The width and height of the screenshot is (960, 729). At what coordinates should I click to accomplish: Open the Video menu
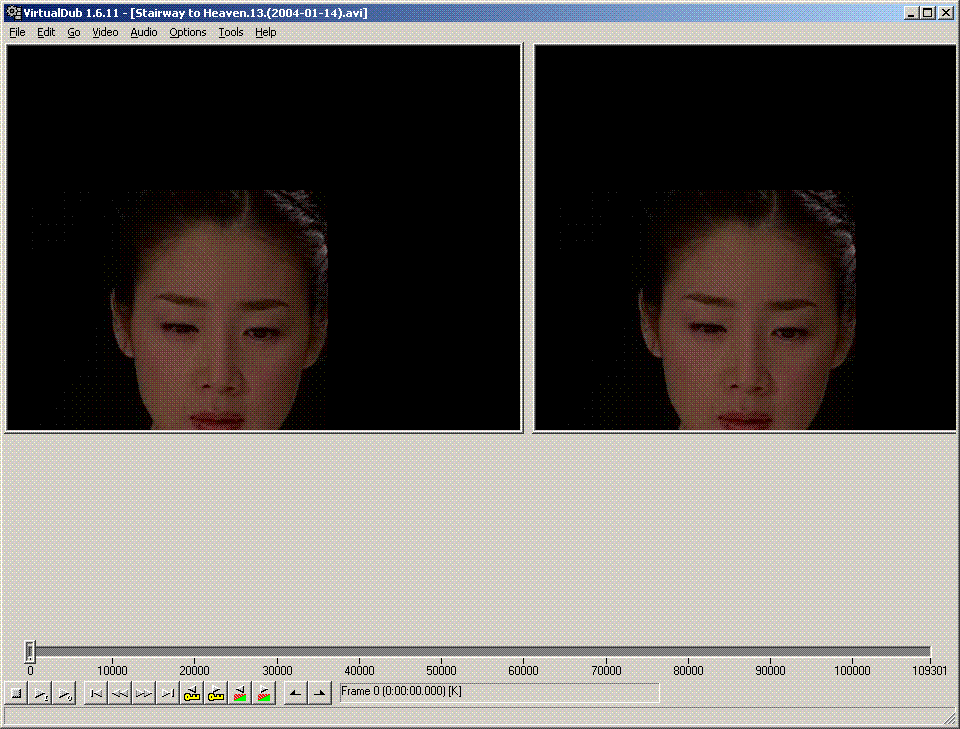click(105, 32)
